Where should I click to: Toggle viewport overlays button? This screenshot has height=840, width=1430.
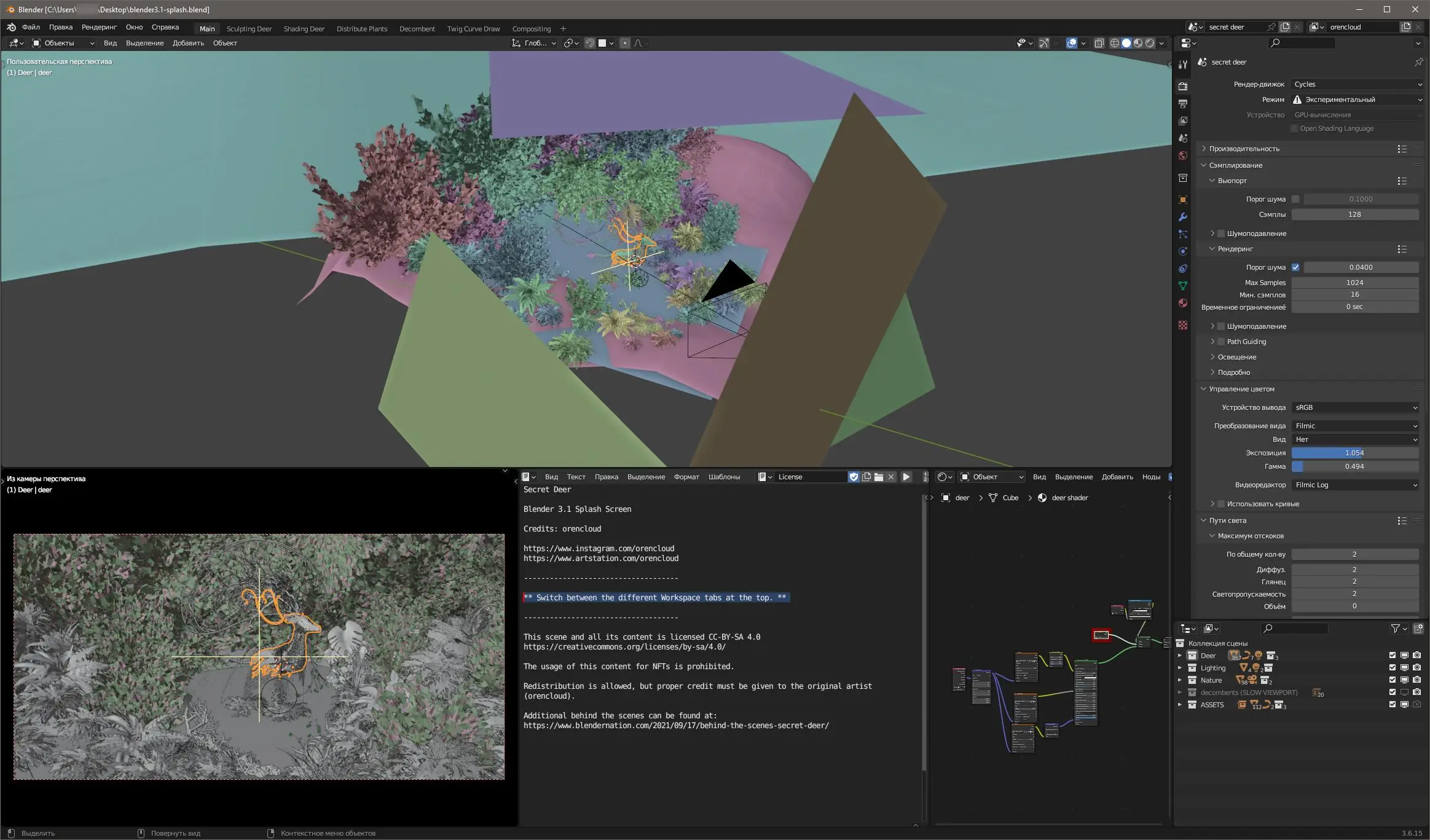click(1072, 43)
